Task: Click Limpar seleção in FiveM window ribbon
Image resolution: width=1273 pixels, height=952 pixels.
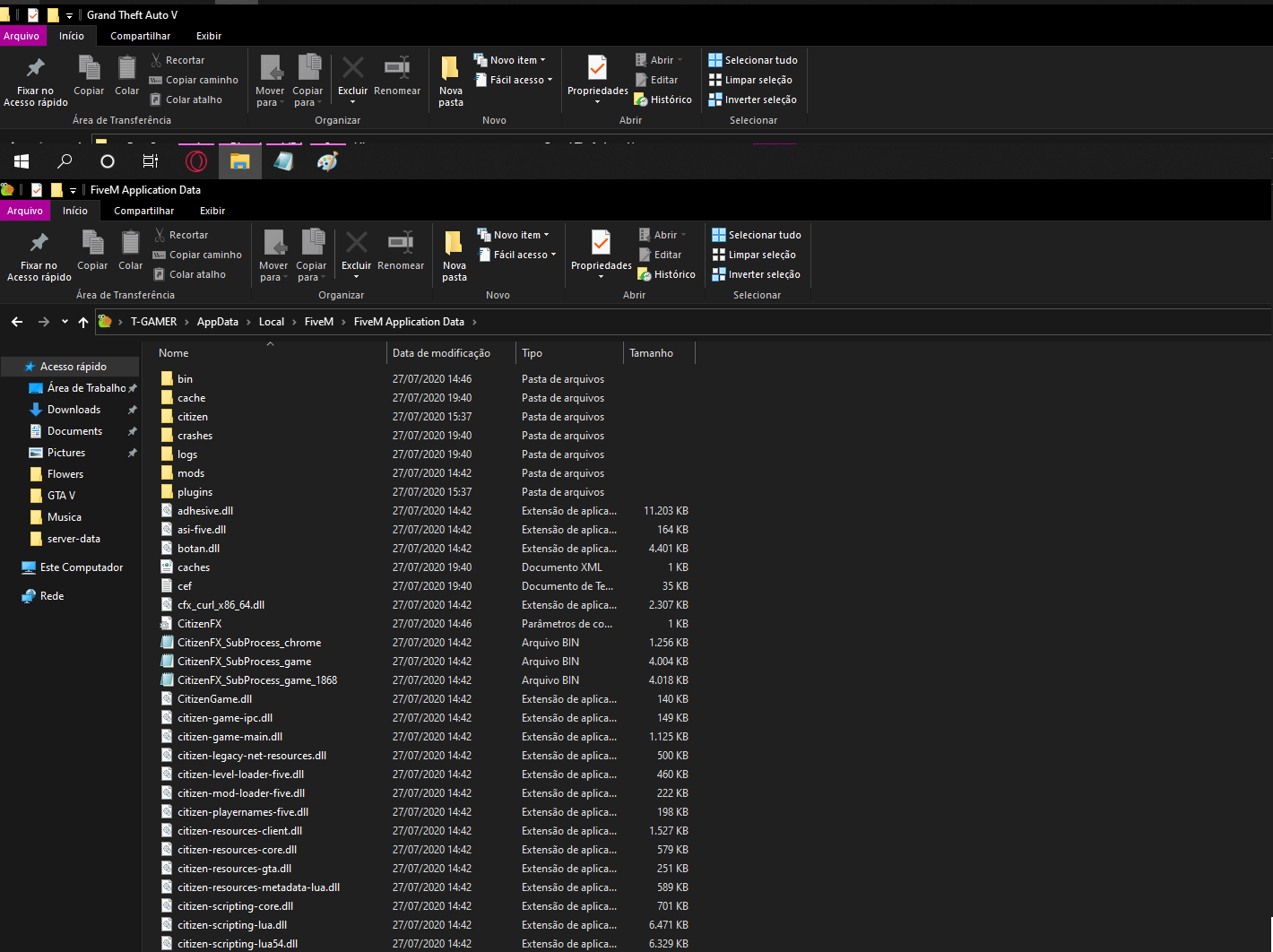Action: click(752, 255)
